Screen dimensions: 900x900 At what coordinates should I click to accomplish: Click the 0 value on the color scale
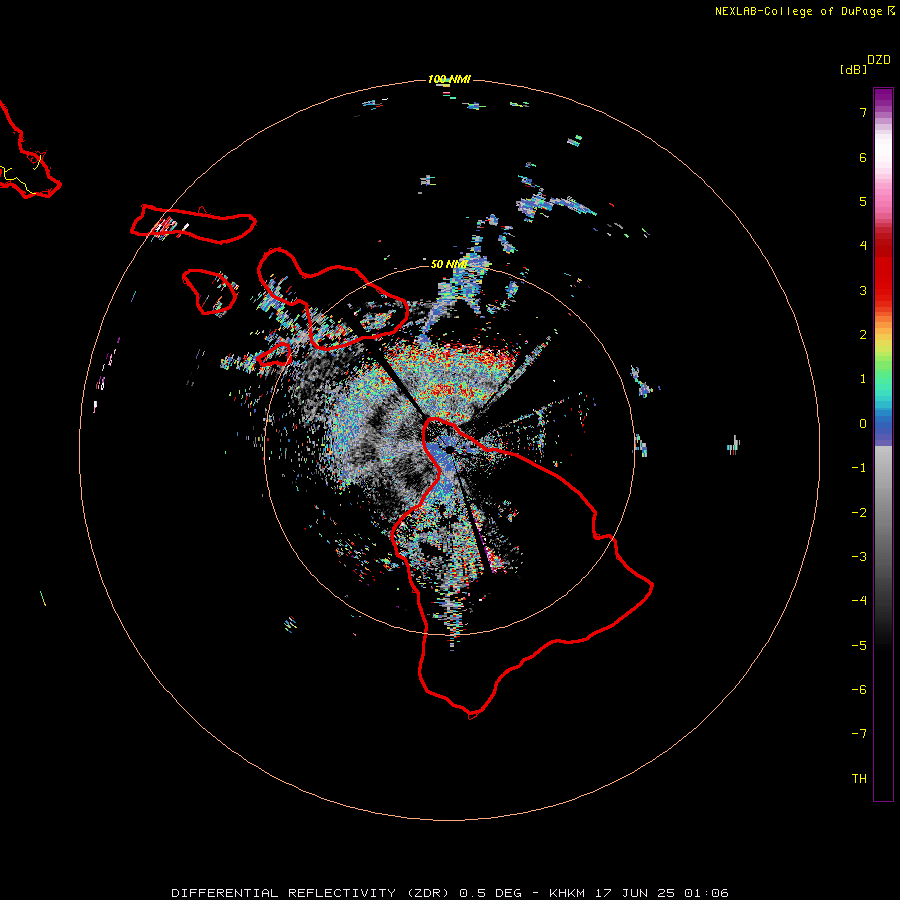click(x=863, y=424)
